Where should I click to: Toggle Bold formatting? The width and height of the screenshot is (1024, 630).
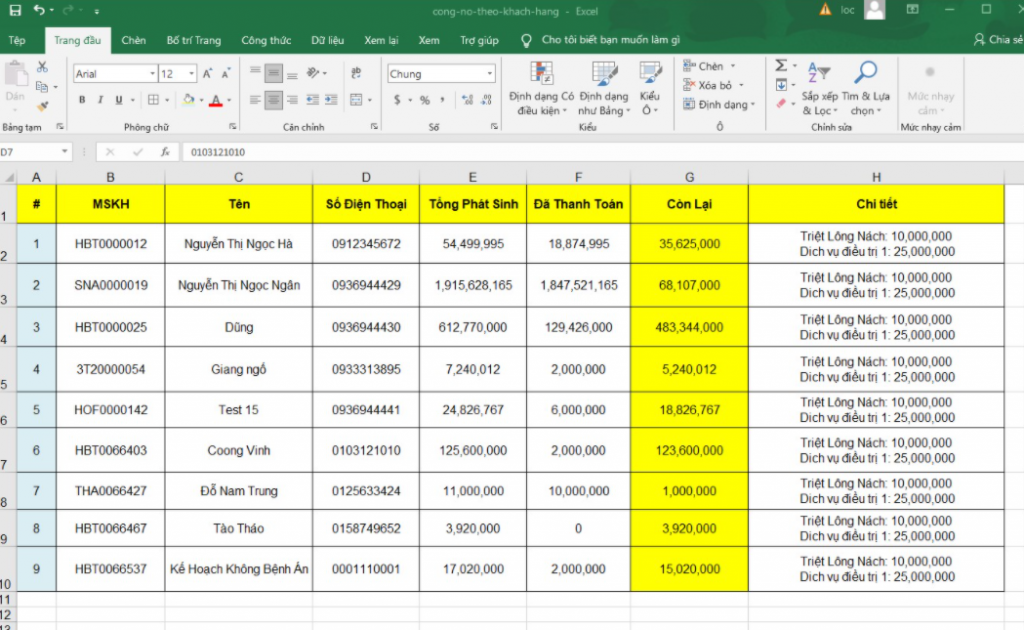point(82,99)
